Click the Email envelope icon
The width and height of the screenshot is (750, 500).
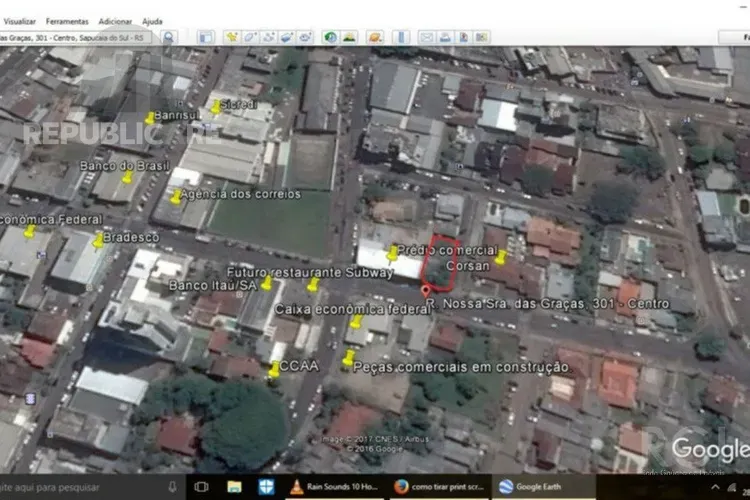[427, 37]
